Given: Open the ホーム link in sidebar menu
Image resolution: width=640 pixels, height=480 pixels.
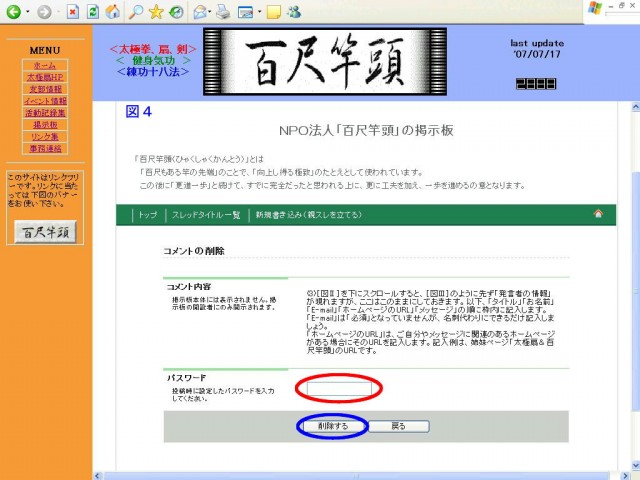Looking at the screenshot, I should (44, 65).
